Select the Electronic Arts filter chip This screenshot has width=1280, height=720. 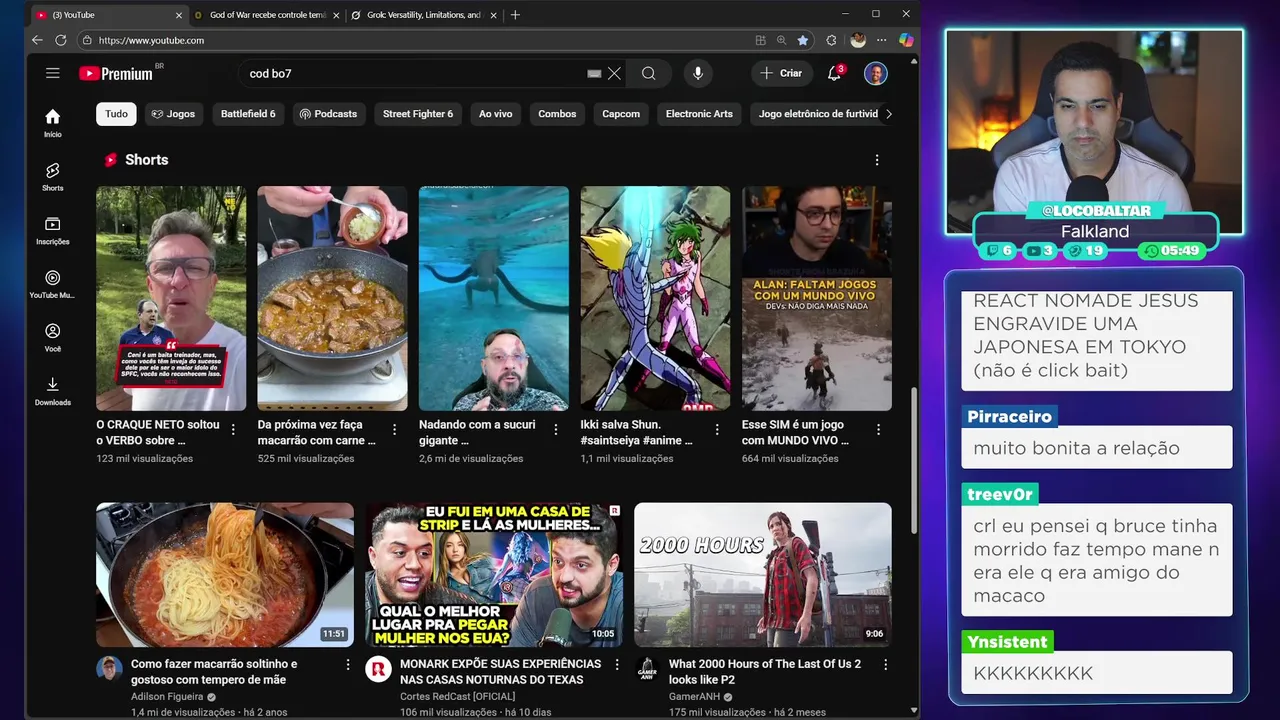click(699, 114)
